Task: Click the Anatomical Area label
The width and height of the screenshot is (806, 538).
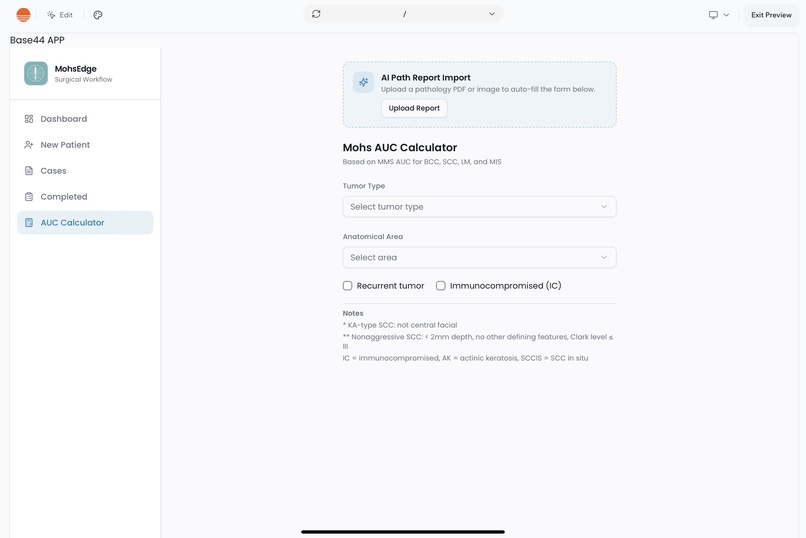Action: [x=373, y=237]
